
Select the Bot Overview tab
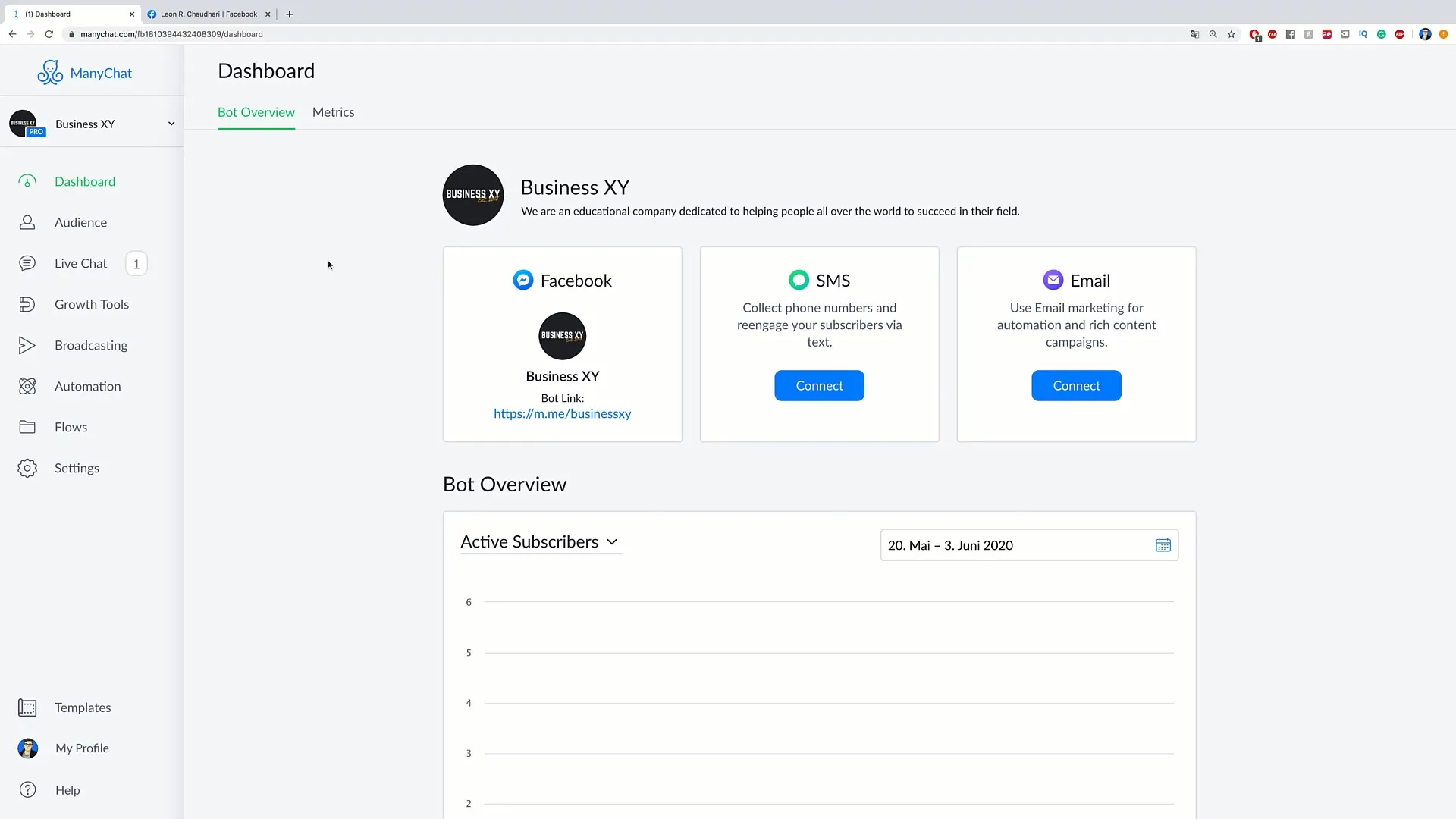(x=256, y=112)
